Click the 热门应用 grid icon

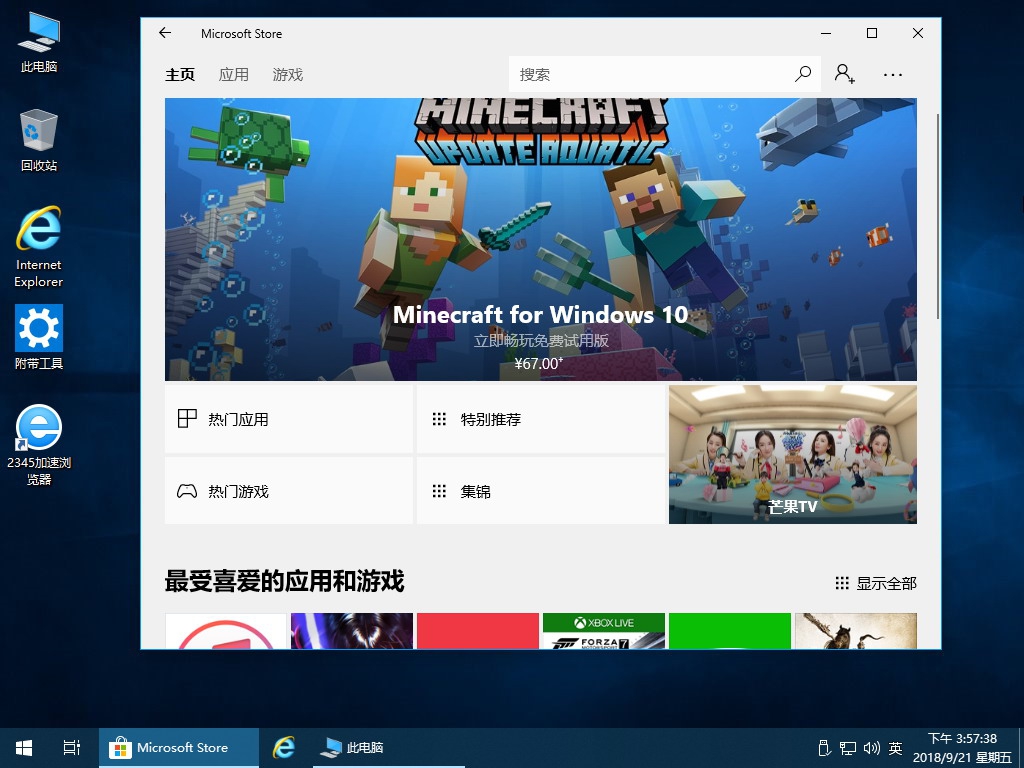click(x=187, y=419)
